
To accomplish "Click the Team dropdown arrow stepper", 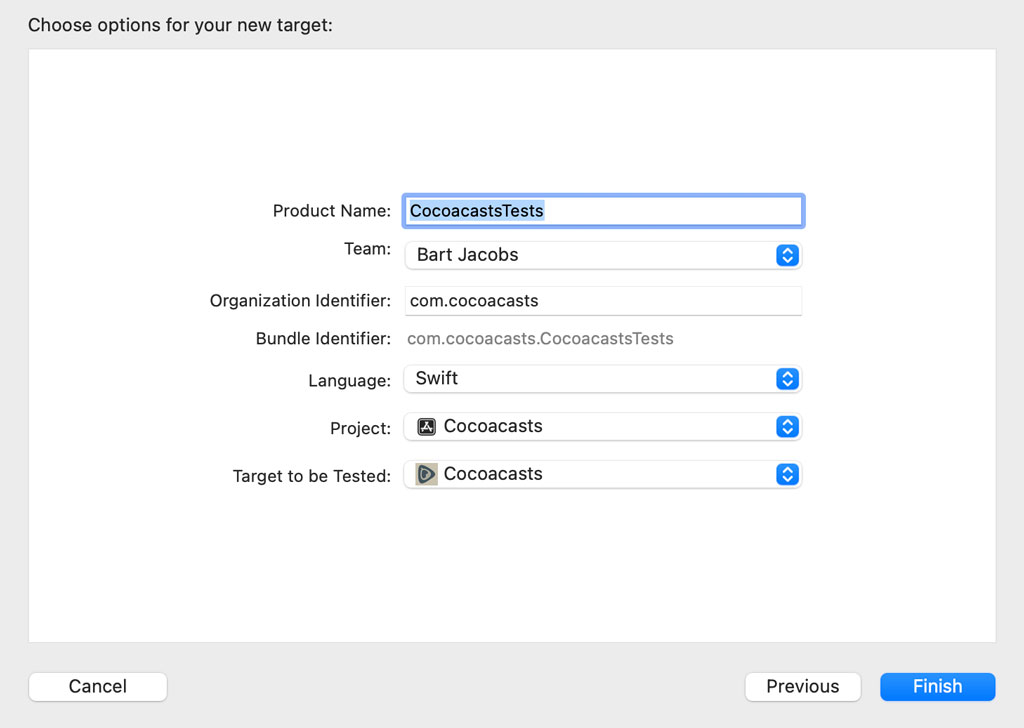I will point(787,255).
